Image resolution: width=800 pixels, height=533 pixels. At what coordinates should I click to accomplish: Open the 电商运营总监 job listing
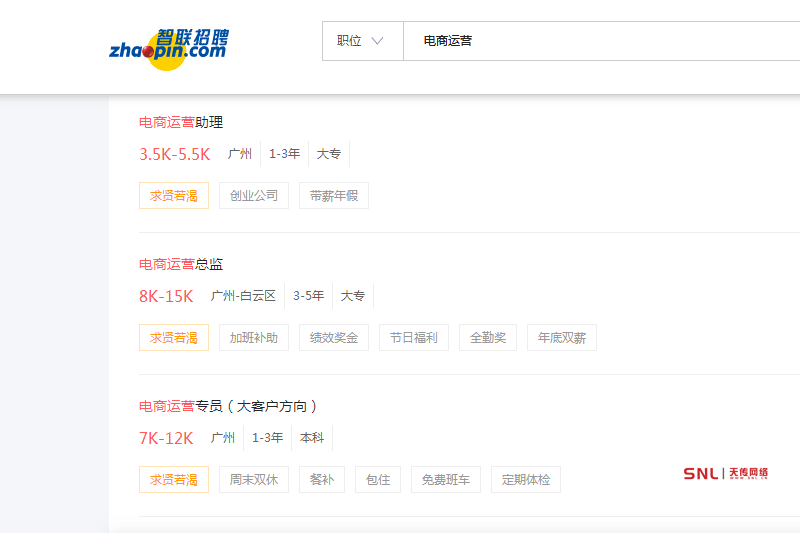pos(181,264)
